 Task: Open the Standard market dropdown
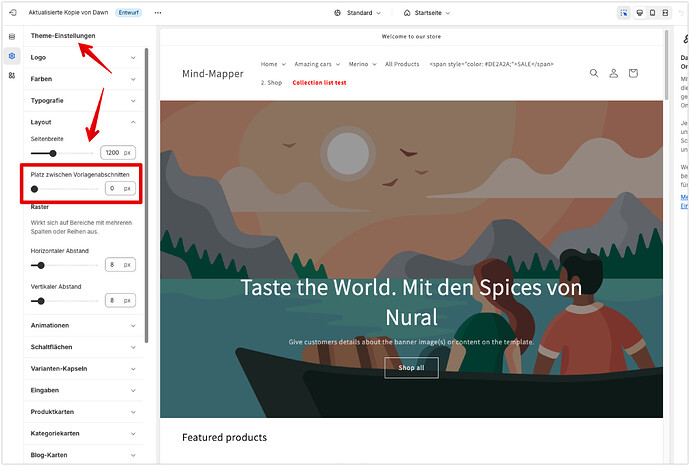[357, 13]
